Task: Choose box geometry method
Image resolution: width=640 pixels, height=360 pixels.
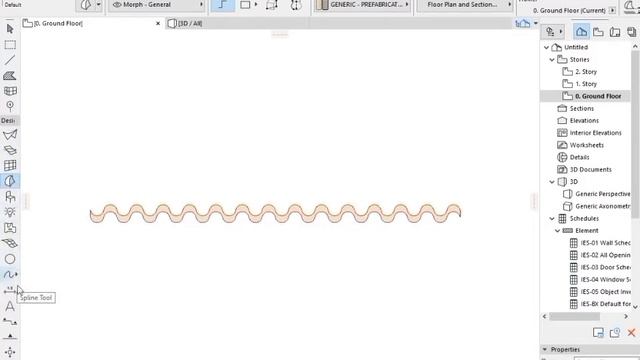Action: (x=245, y=5)
